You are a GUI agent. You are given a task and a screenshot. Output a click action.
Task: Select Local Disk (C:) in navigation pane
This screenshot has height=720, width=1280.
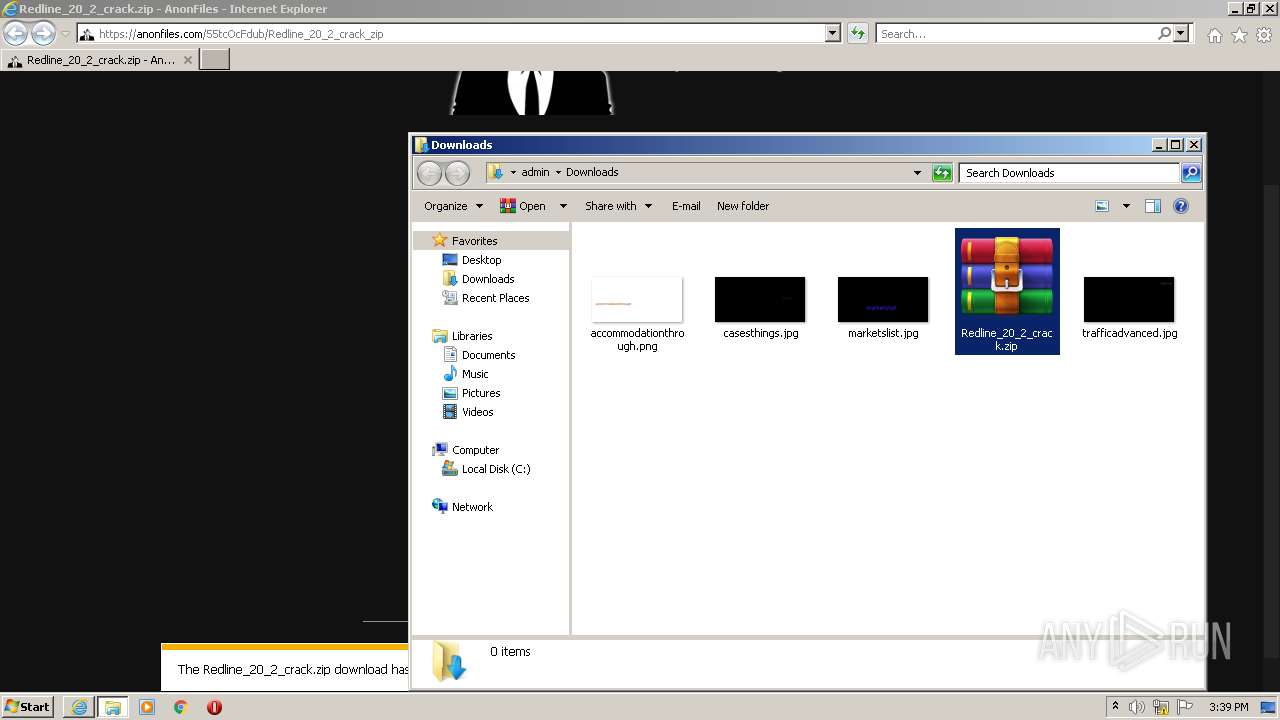(x=496, y=469)
